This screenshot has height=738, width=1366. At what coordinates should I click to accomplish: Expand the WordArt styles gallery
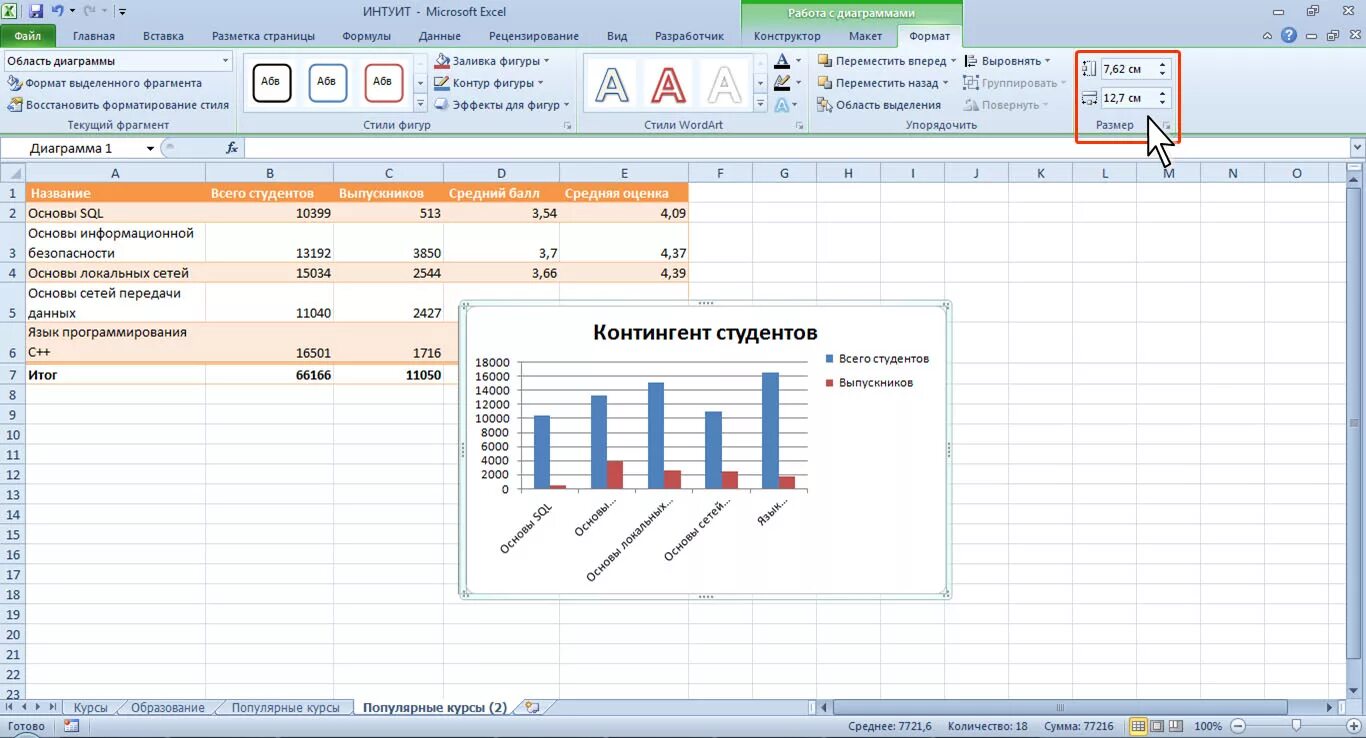pyautogui.click(x=760, y=104)
